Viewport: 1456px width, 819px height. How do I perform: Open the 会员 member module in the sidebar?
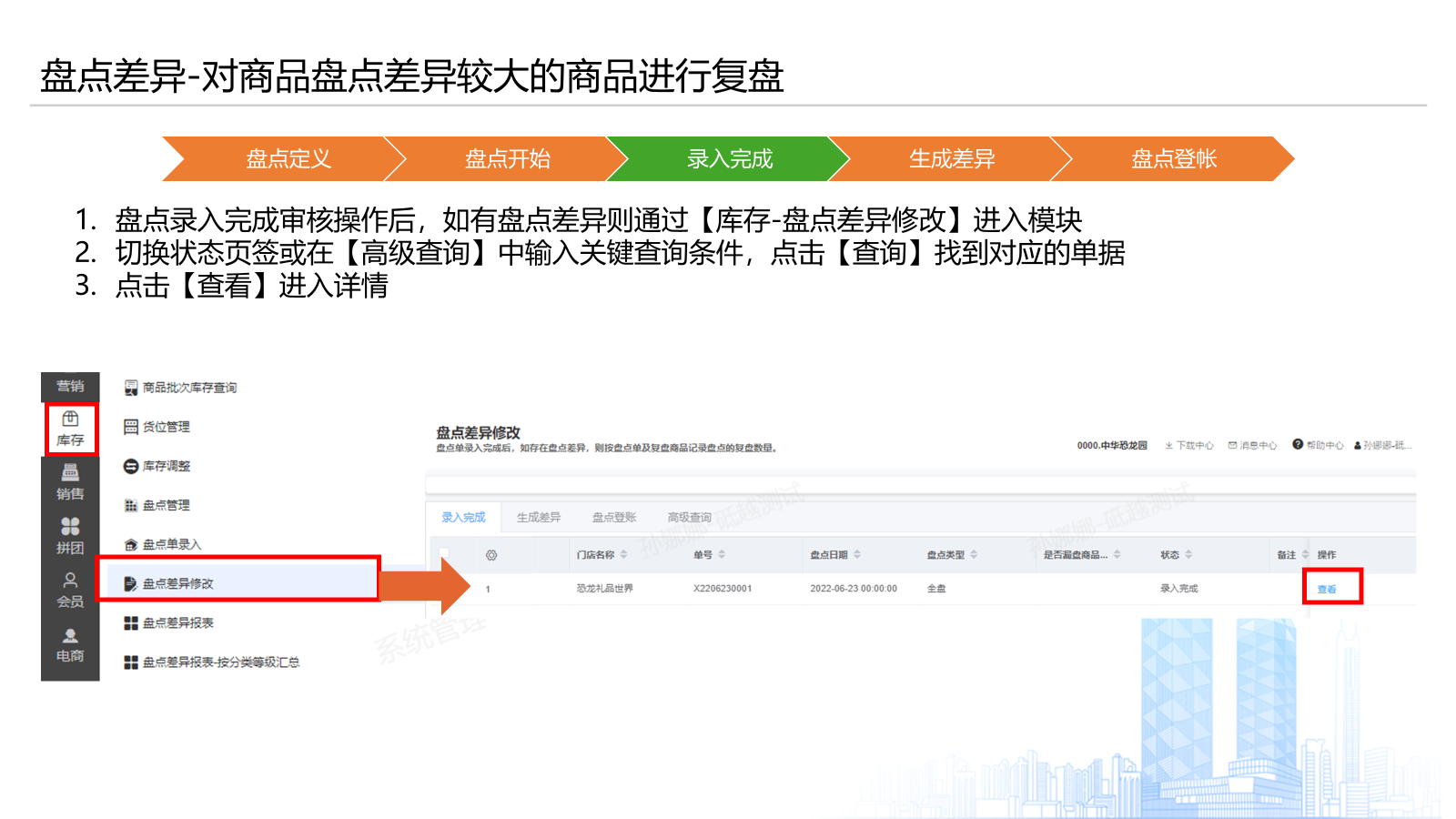[70, 590]
